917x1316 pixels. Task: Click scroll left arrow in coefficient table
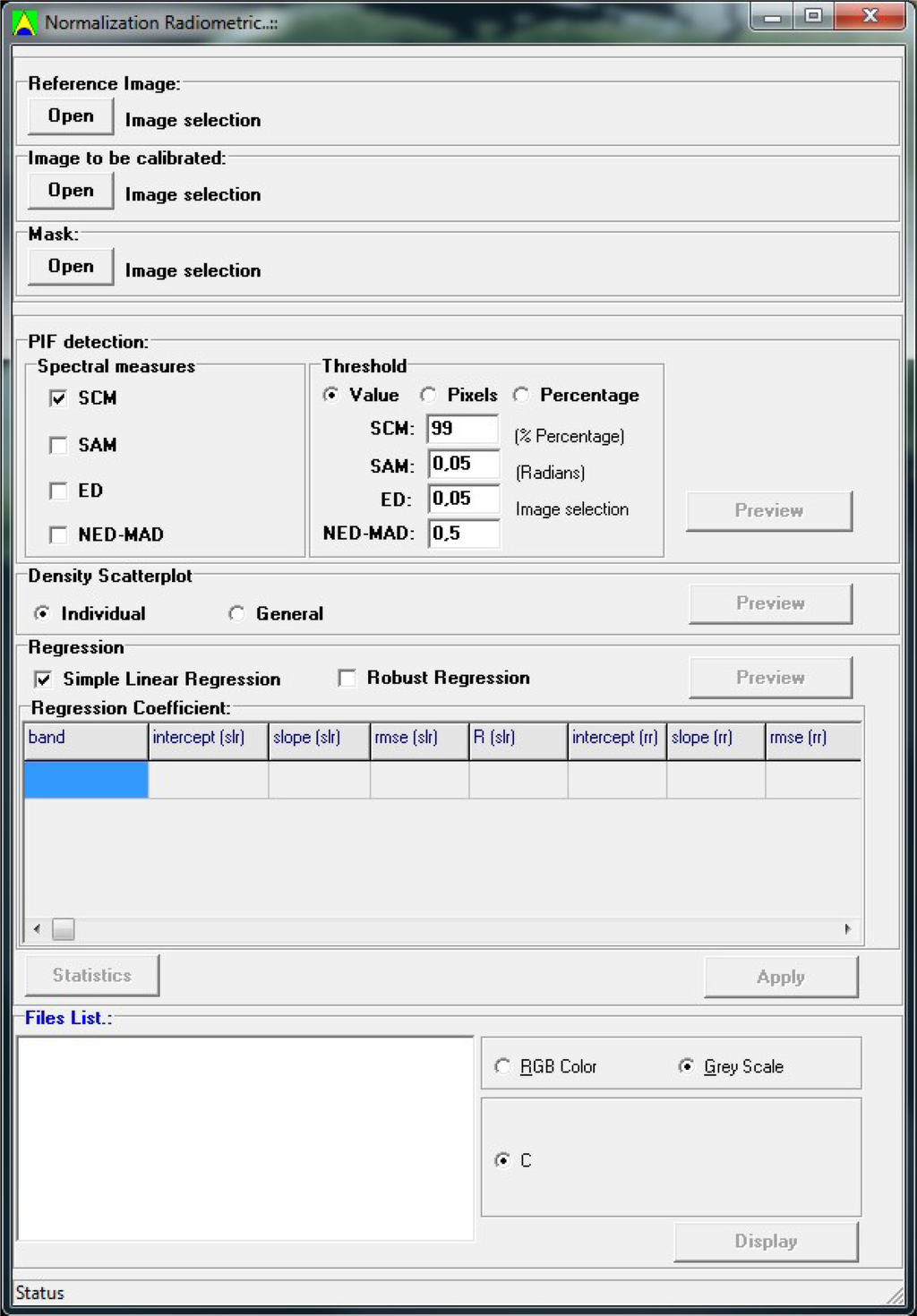37,929
